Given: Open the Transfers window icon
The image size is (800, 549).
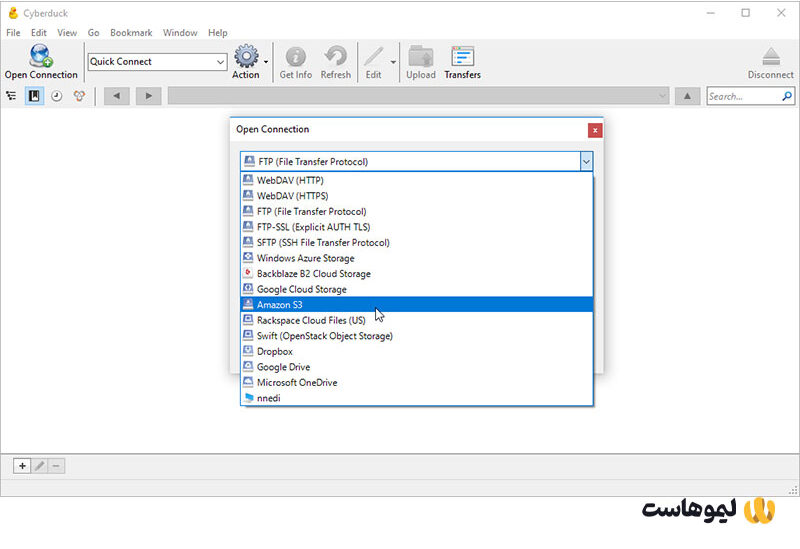Looking at the screenshot, I should (463, 56).
